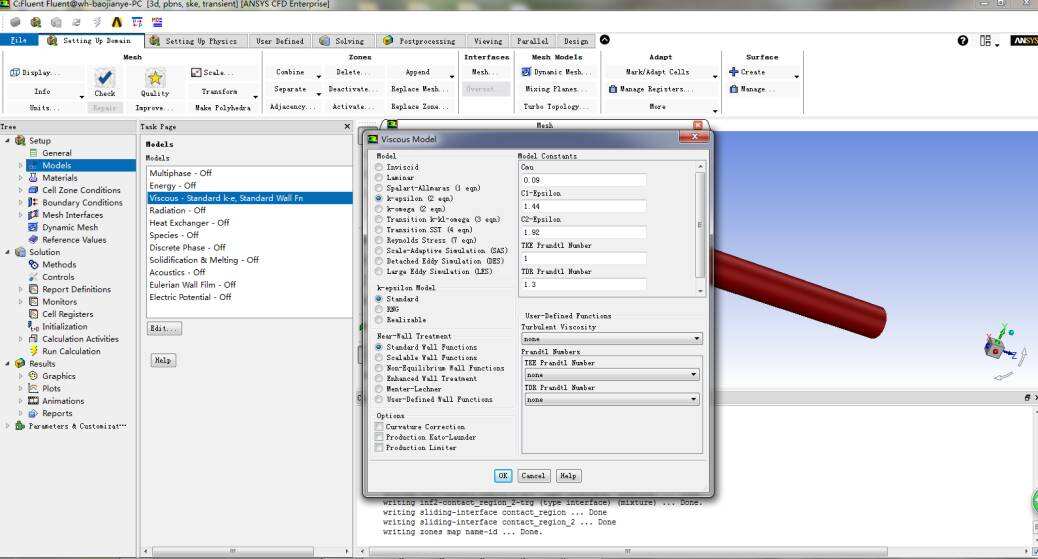
Task: Open Animations under Results
Action: point(63,401)
